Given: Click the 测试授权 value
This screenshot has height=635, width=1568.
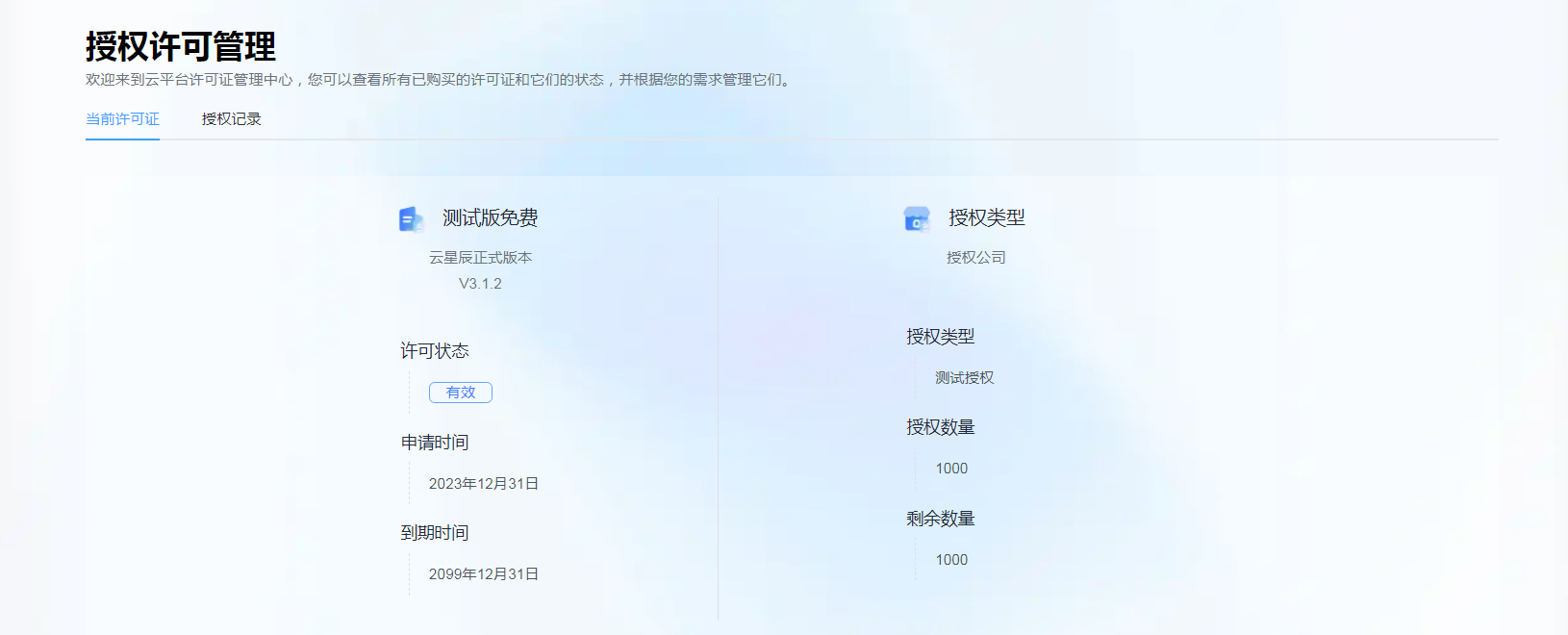Looking at the screenshot, I should (x=964, y=378).
